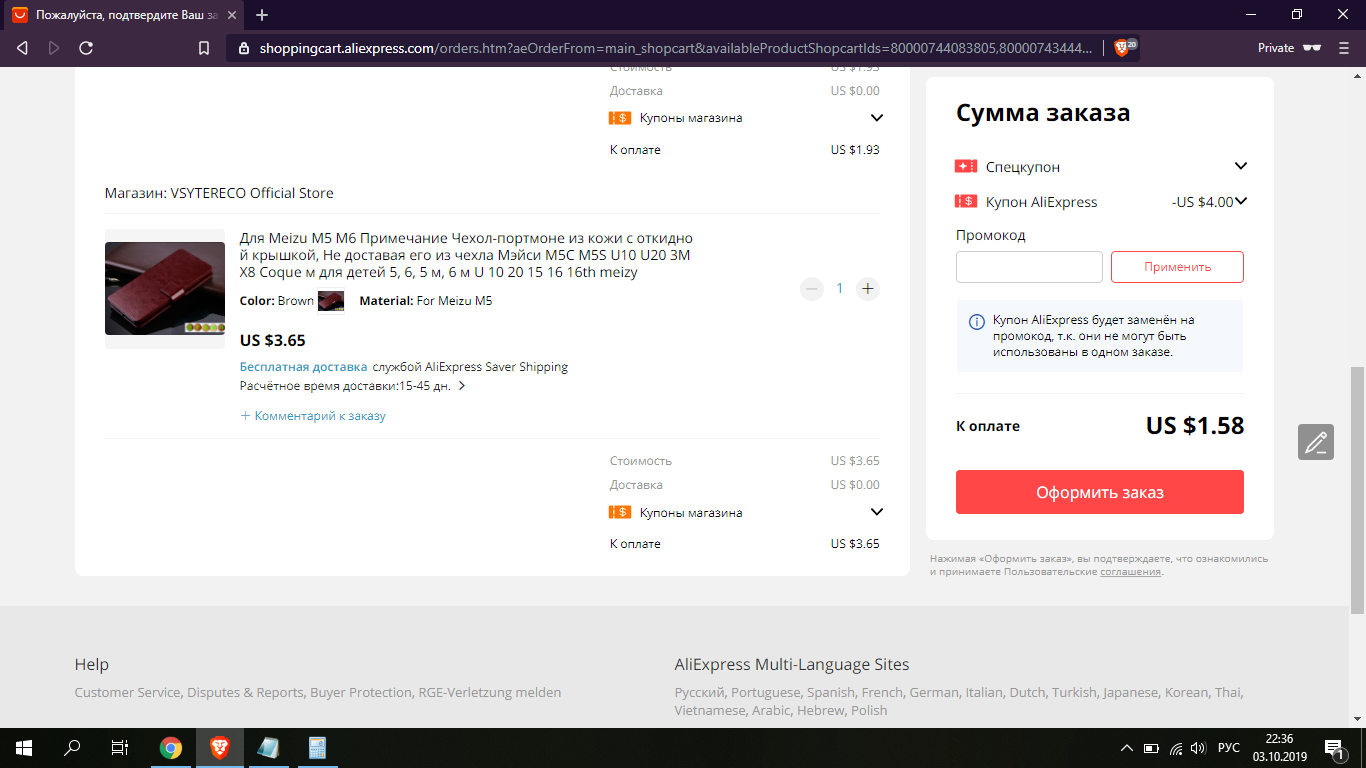
Task: Go back to the previous page
Action: [x=22, y=48]
